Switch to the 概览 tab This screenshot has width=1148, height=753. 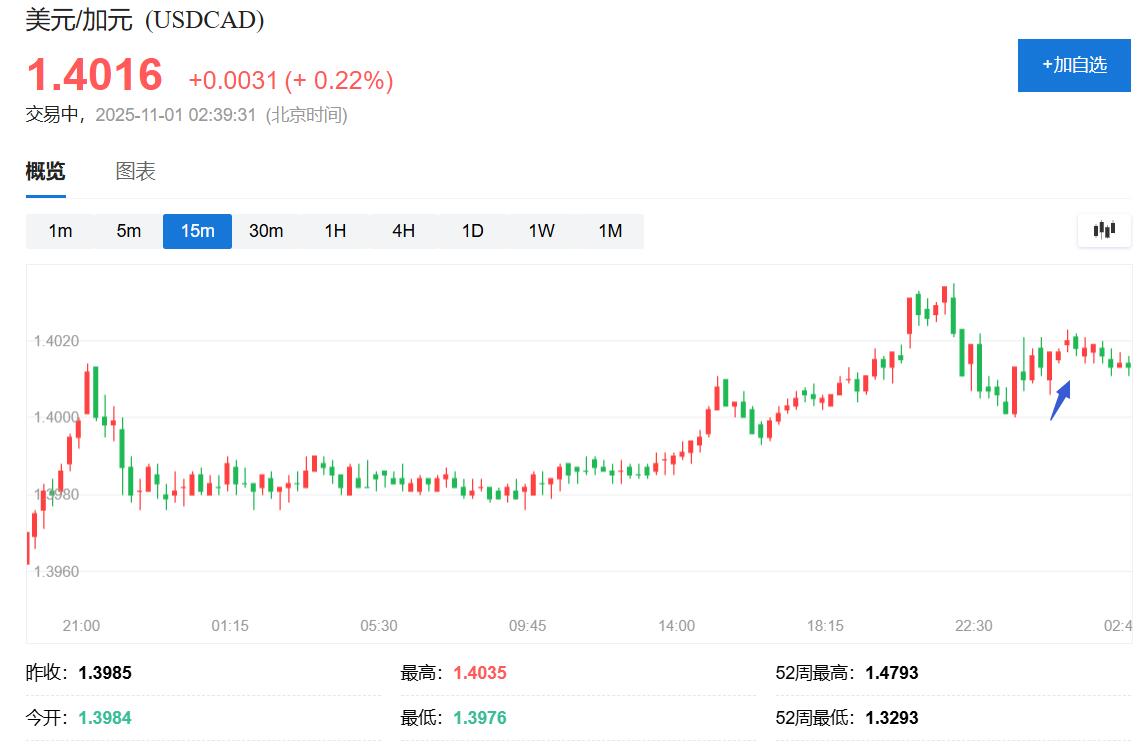coord(45,171)
